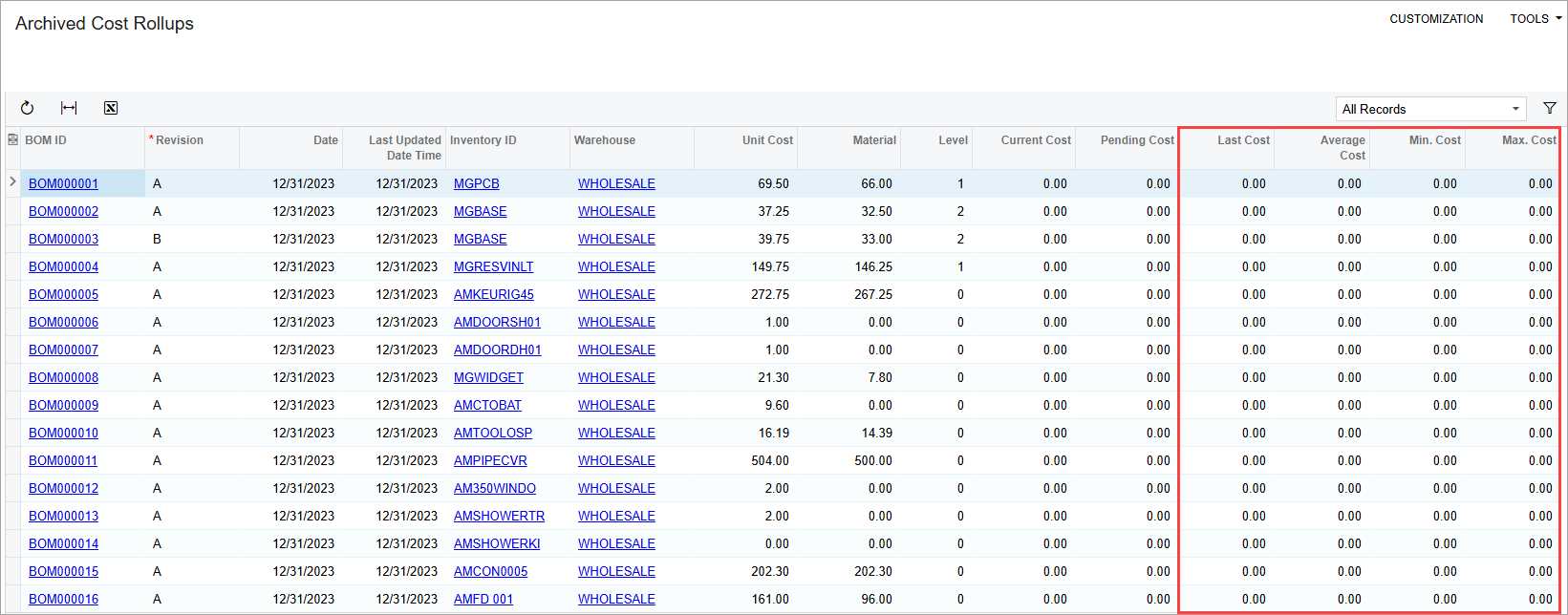The image size is (1568, 615).
Task: Open the Tools dropdown menu
Action: (x=1535, y=19)
